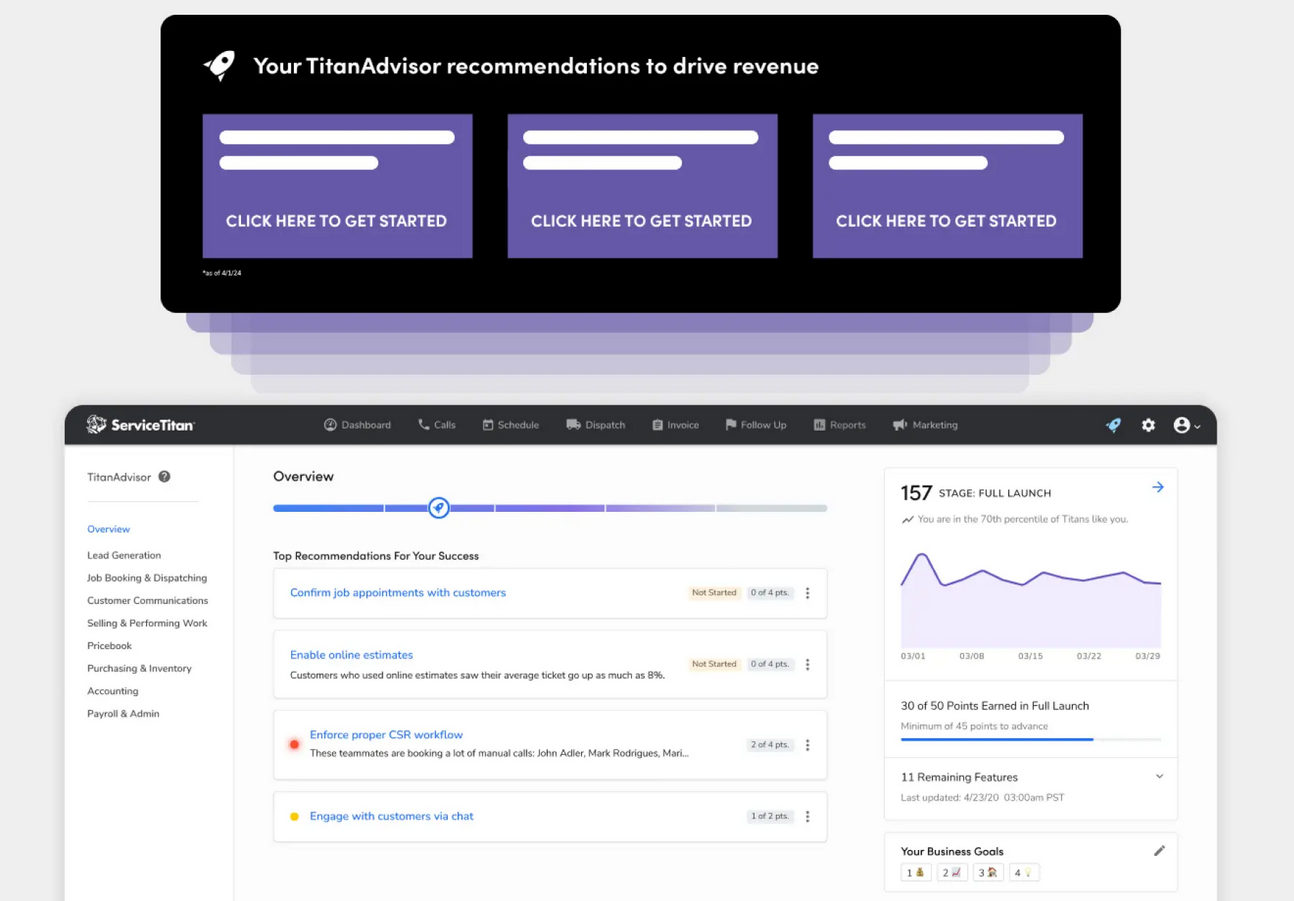Open Selling & Performing Work section
Screen dimensions: 1294x901
click(x=147, y=623)
